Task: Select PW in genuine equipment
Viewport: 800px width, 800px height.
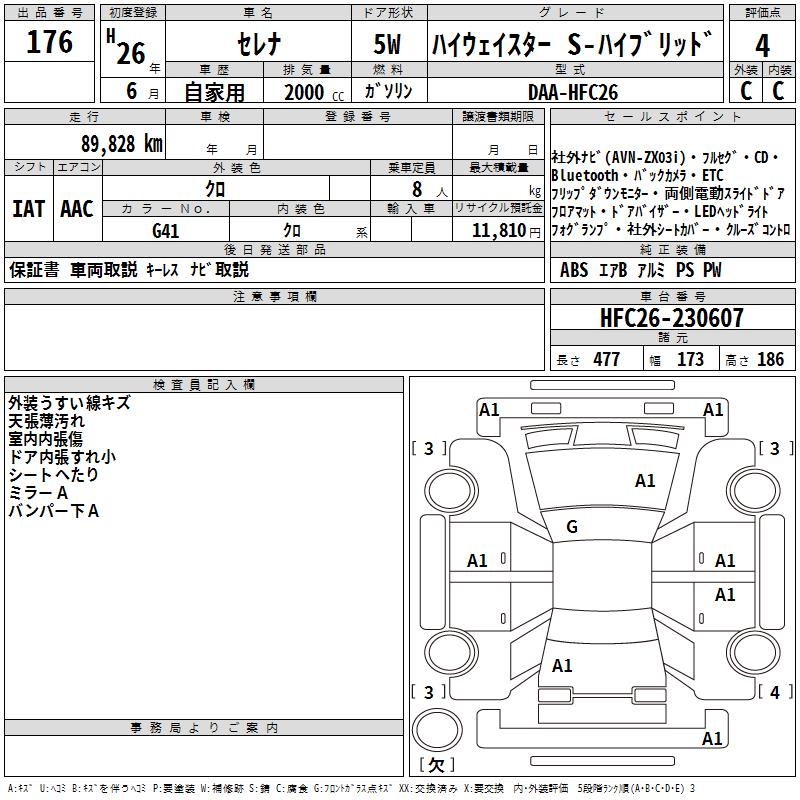Action: (712, 269)
